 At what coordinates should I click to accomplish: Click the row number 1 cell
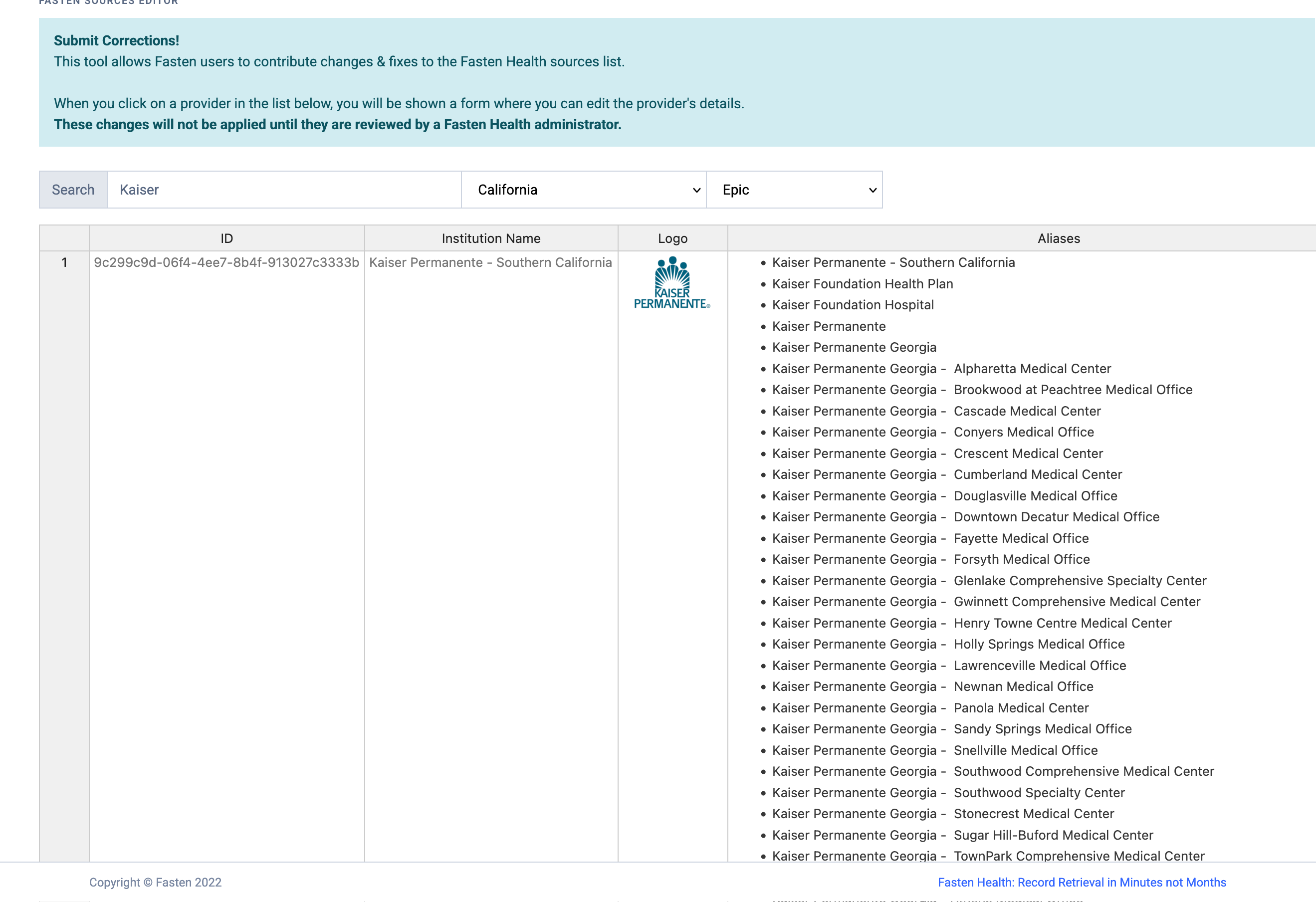64,262
